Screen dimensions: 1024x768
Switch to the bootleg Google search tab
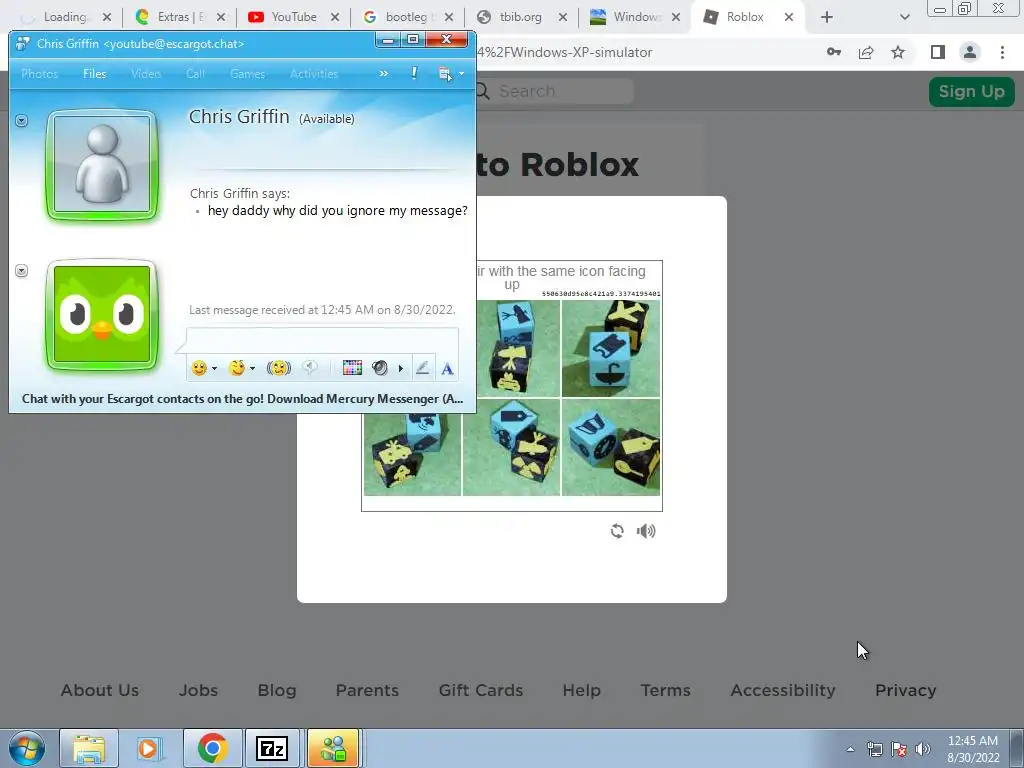(x=406, y=17)
